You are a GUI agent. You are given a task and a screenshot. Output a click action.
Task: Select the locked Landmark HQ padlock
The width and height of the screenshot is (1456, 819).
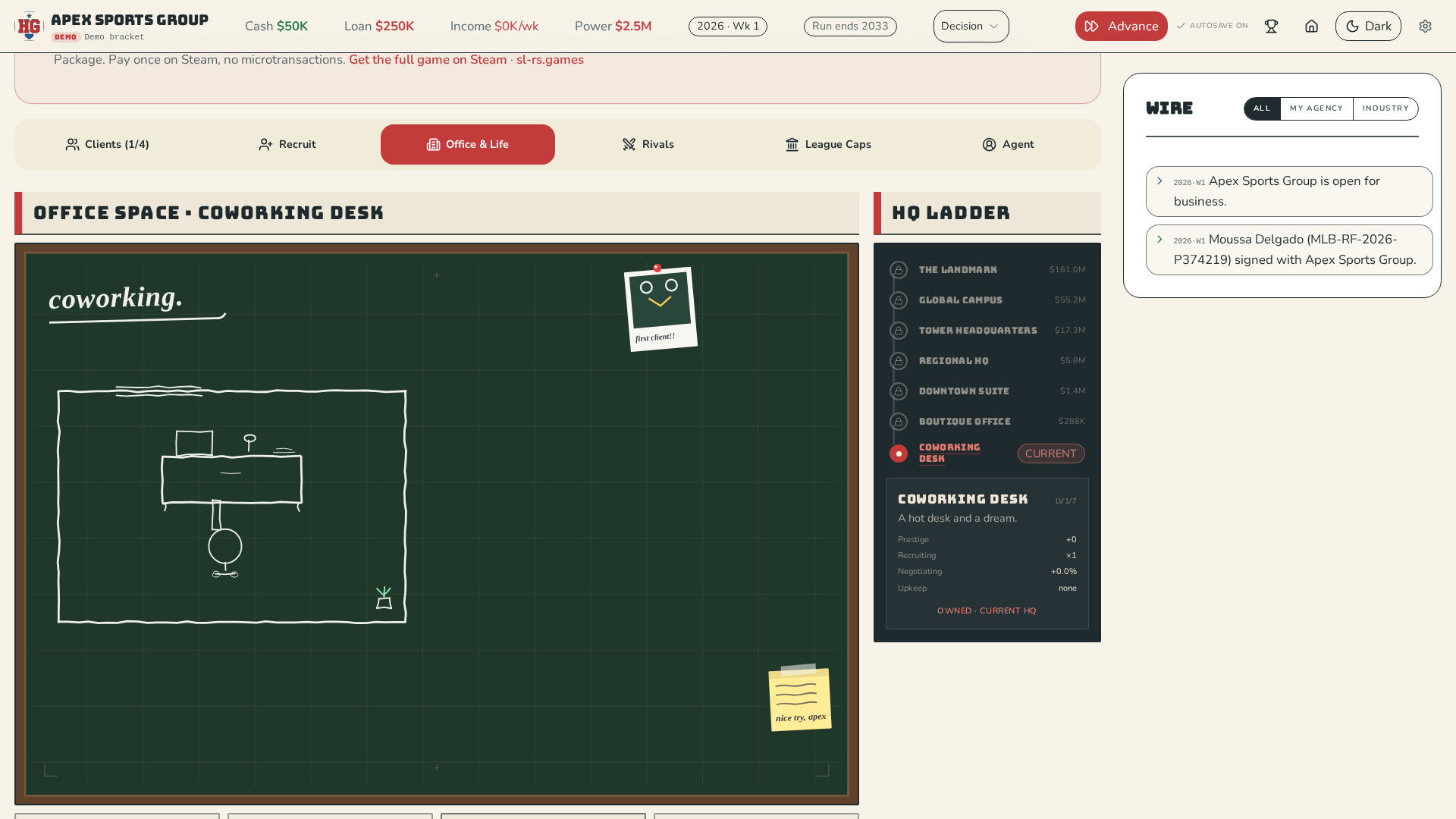click(x=899, y=270)
